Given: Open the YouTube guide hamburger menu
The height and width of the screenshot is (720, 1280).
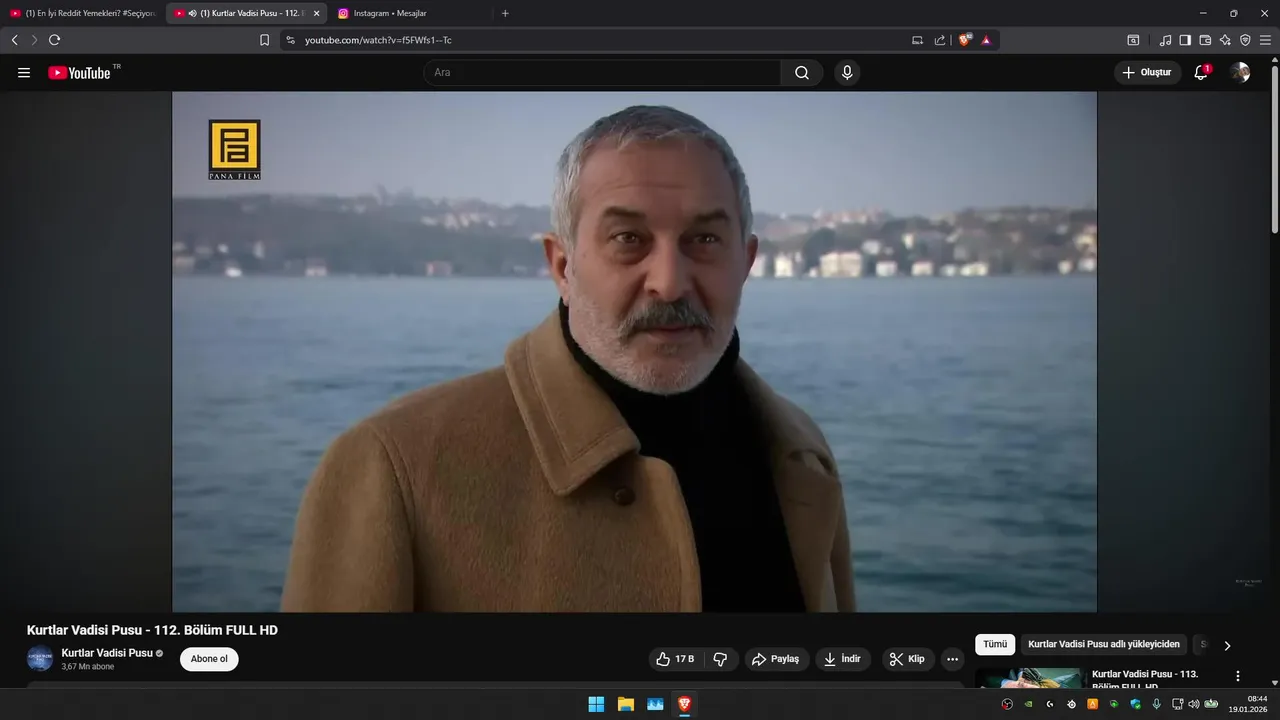Looking at the screenshot, I should pyautogui.click(x=24, y=73).
